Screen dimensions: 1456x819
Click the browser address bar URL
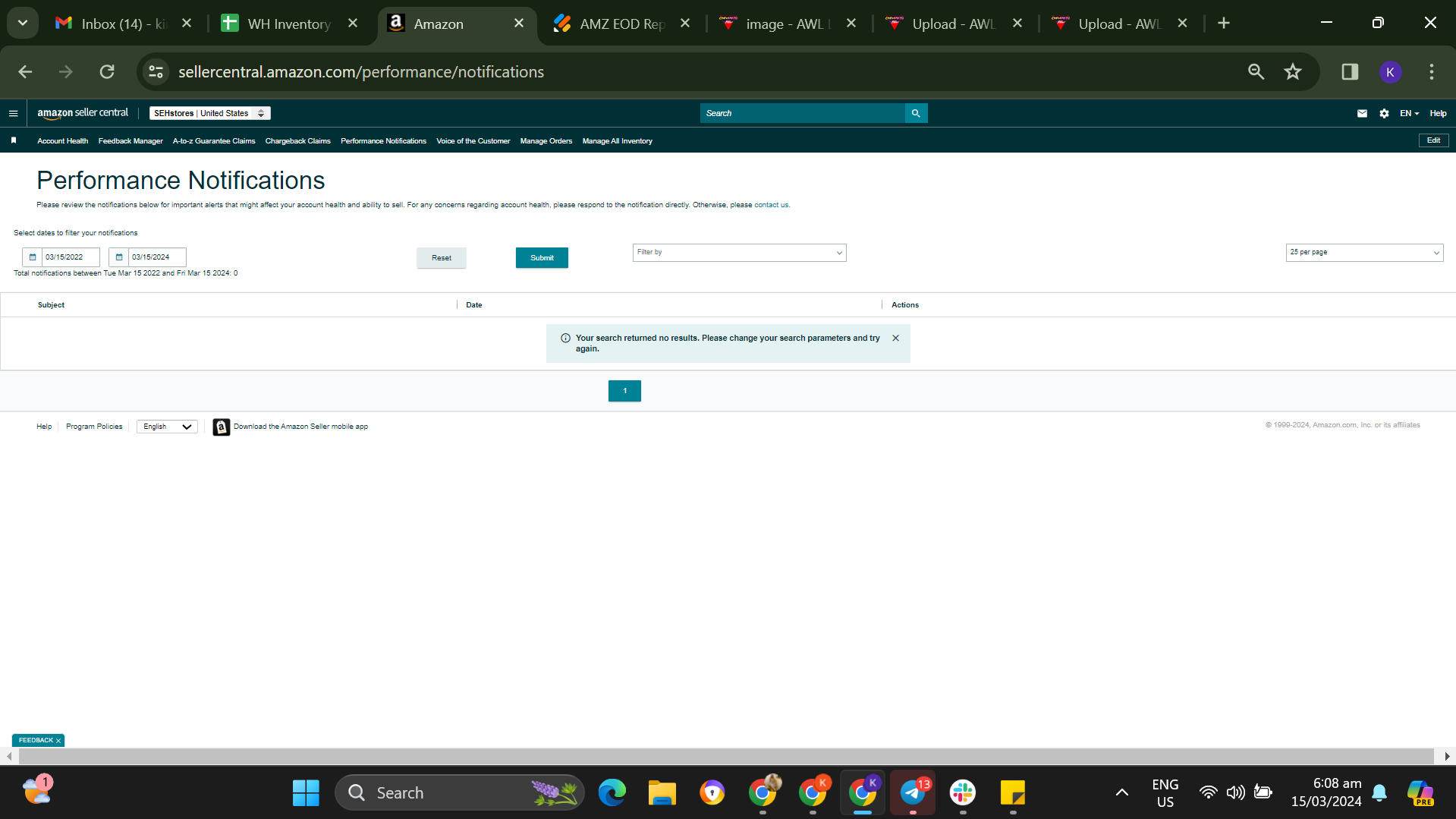361,72
